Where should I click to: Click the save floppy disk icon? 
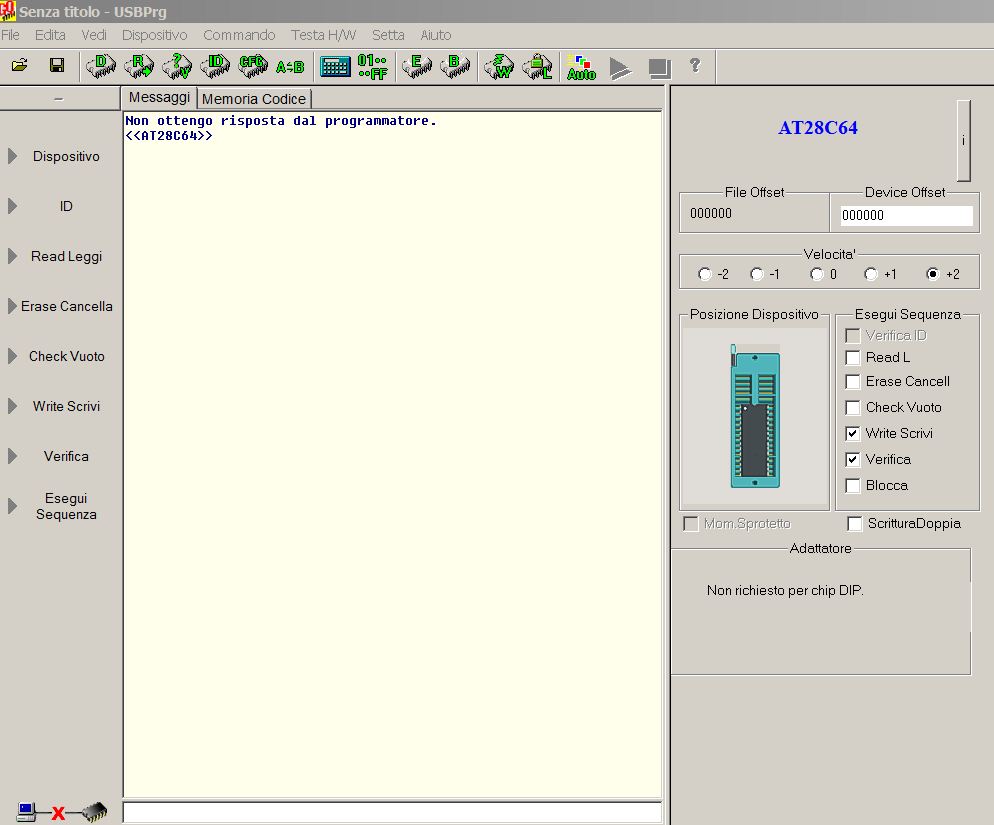[x=57, y=65]
